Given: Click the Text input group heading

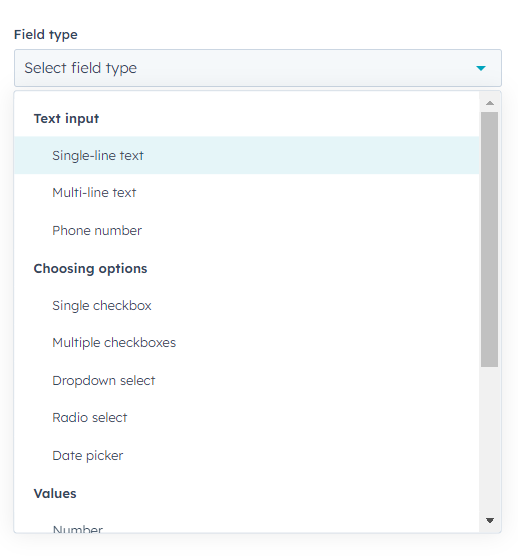Looking at the screenshot, I should (66, 119).
